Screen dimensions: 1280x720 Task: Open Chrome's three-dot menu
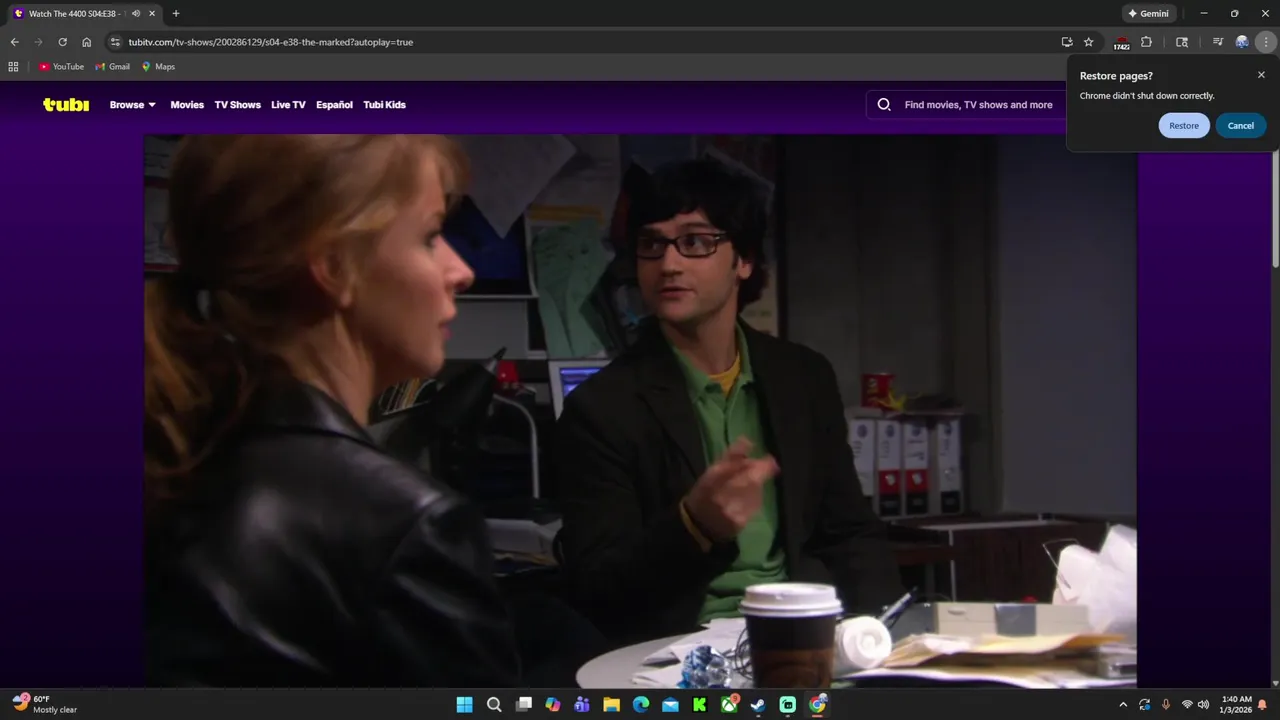coord(1266,42)
